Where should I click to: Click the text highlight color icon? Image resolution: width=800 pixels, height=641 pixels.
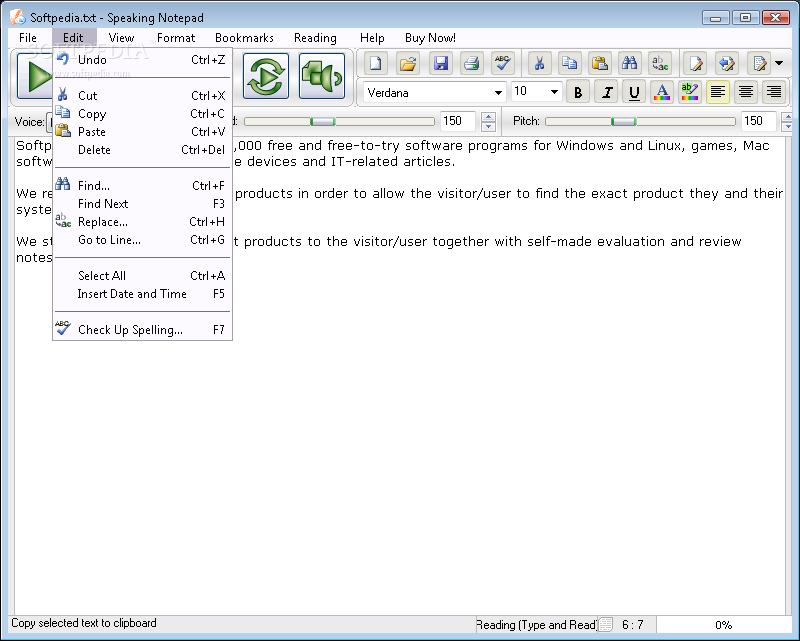pyautogui.click(x=689, y=92)
